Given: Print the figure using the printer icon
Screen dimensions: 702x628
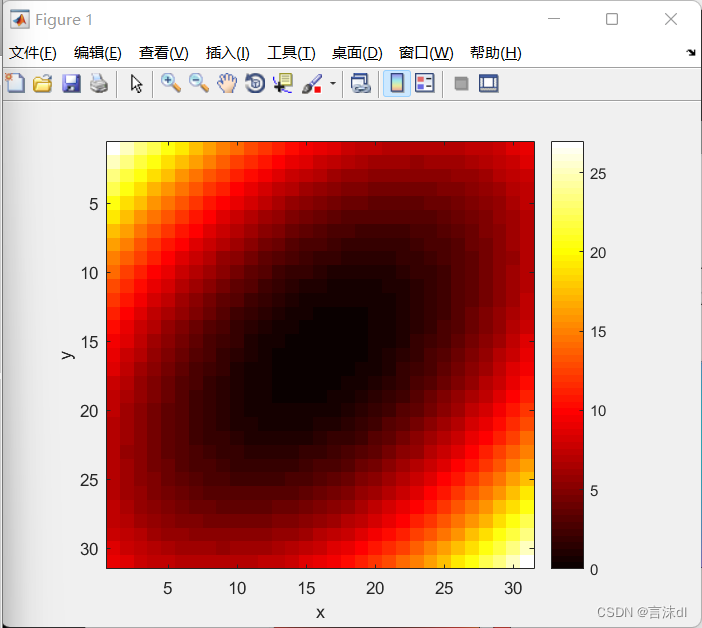Looking at the screenshot, I should [98, 84].
